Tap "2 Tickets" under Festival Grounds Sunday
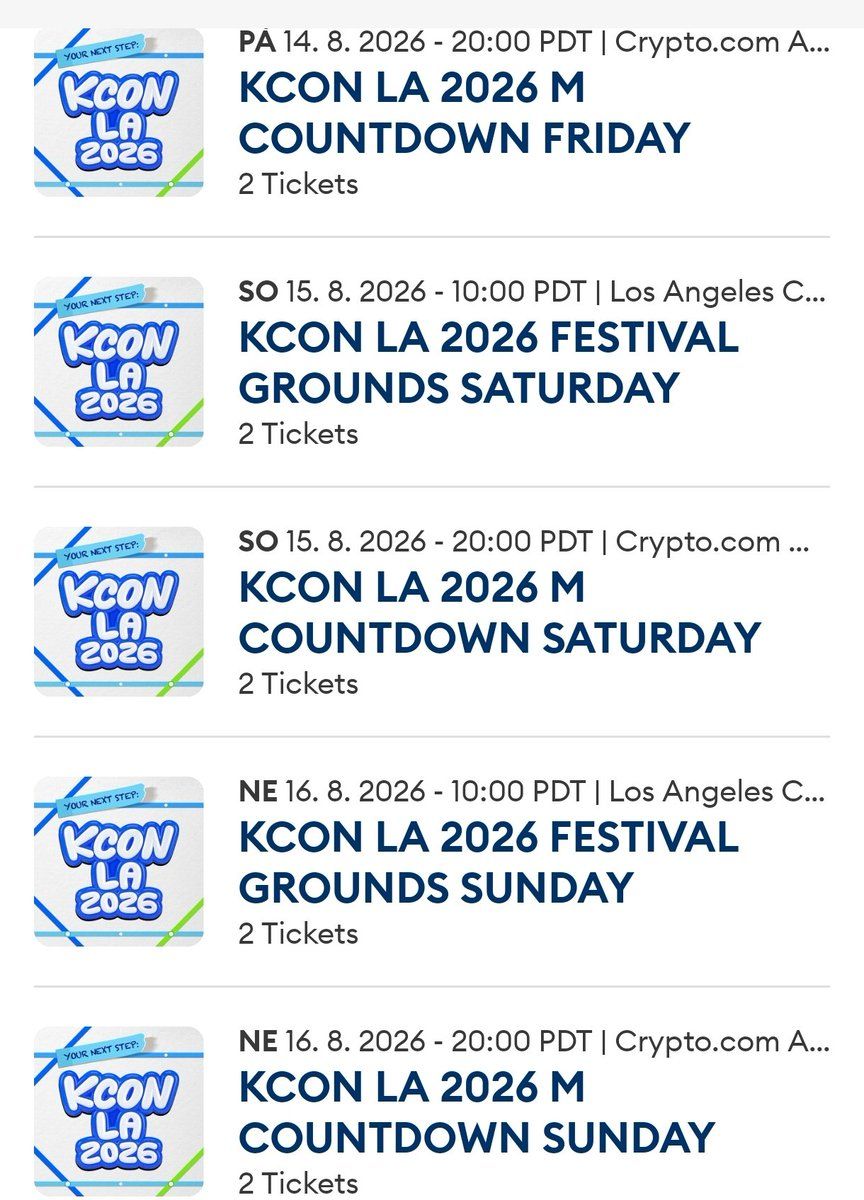This screenshot has height=1200, width=864. [x=298, y=934]
